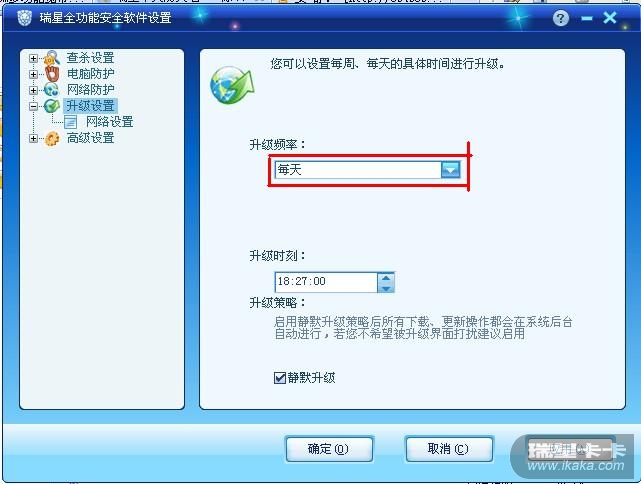The height and width of the screenshot is (484, 641).
Task: Click the 电脑防护 hand shield icon
Action: click(52, 74)
